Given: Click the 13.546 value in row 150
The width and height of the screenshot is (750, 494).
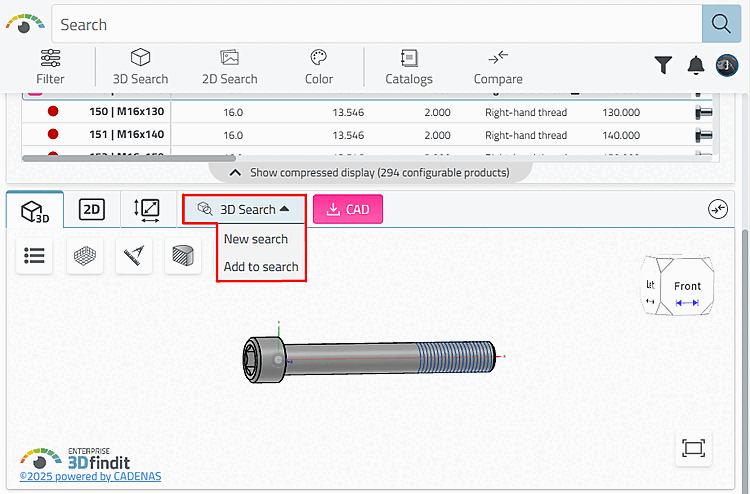Looking at the screenshot, I should click(x=348, y=112).
